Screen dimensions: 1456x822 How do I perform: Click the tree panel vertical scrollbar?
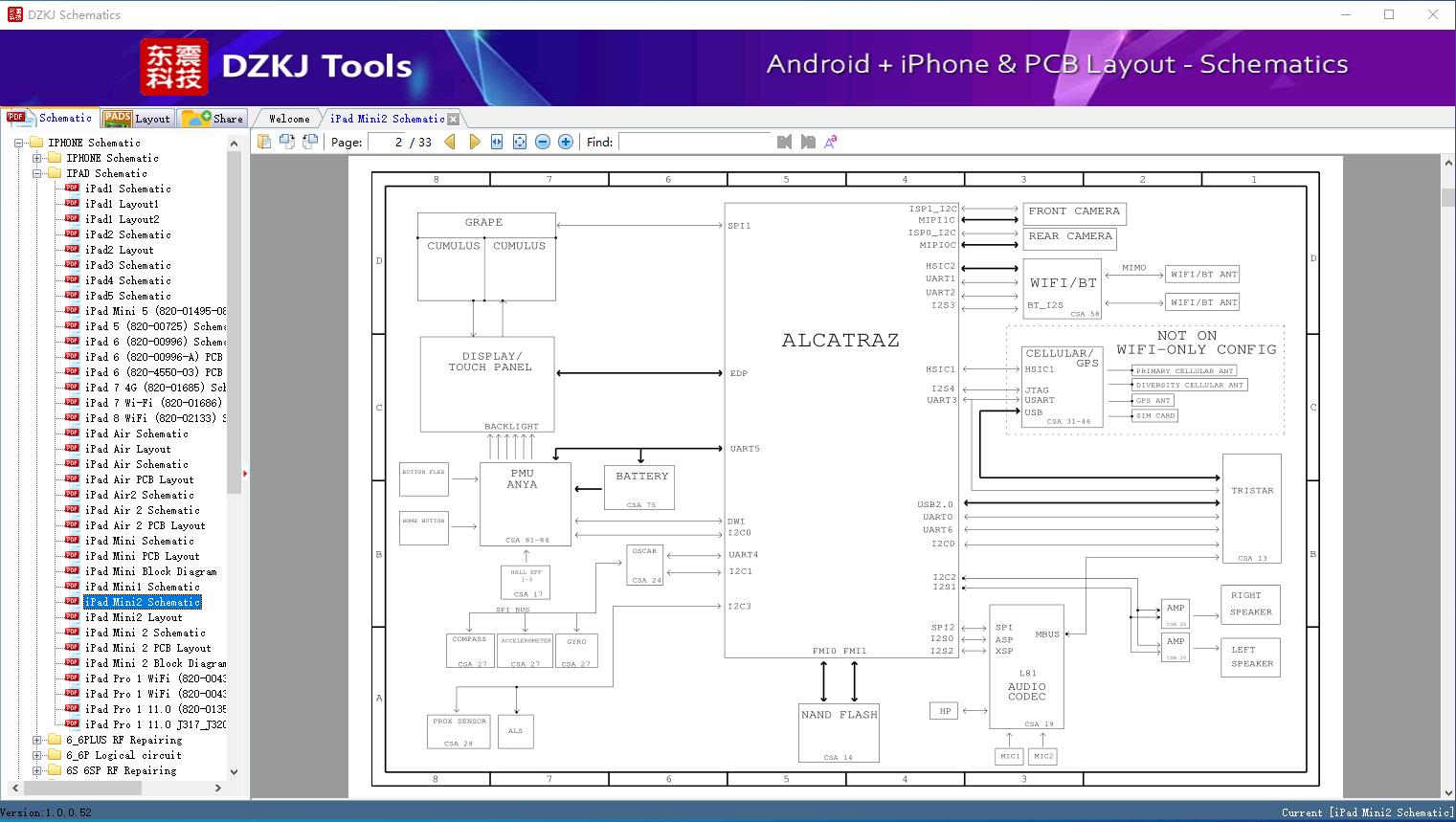pos(234,456)
